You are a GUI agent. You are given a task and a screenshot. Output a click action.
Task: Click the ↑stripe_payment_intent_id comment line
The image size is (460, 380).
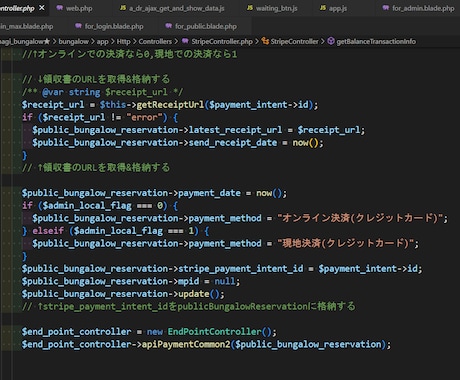188,306
